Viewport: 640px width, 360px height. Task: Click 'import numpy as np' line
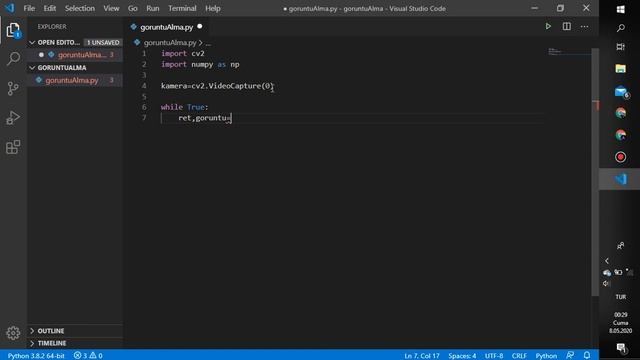200,64
